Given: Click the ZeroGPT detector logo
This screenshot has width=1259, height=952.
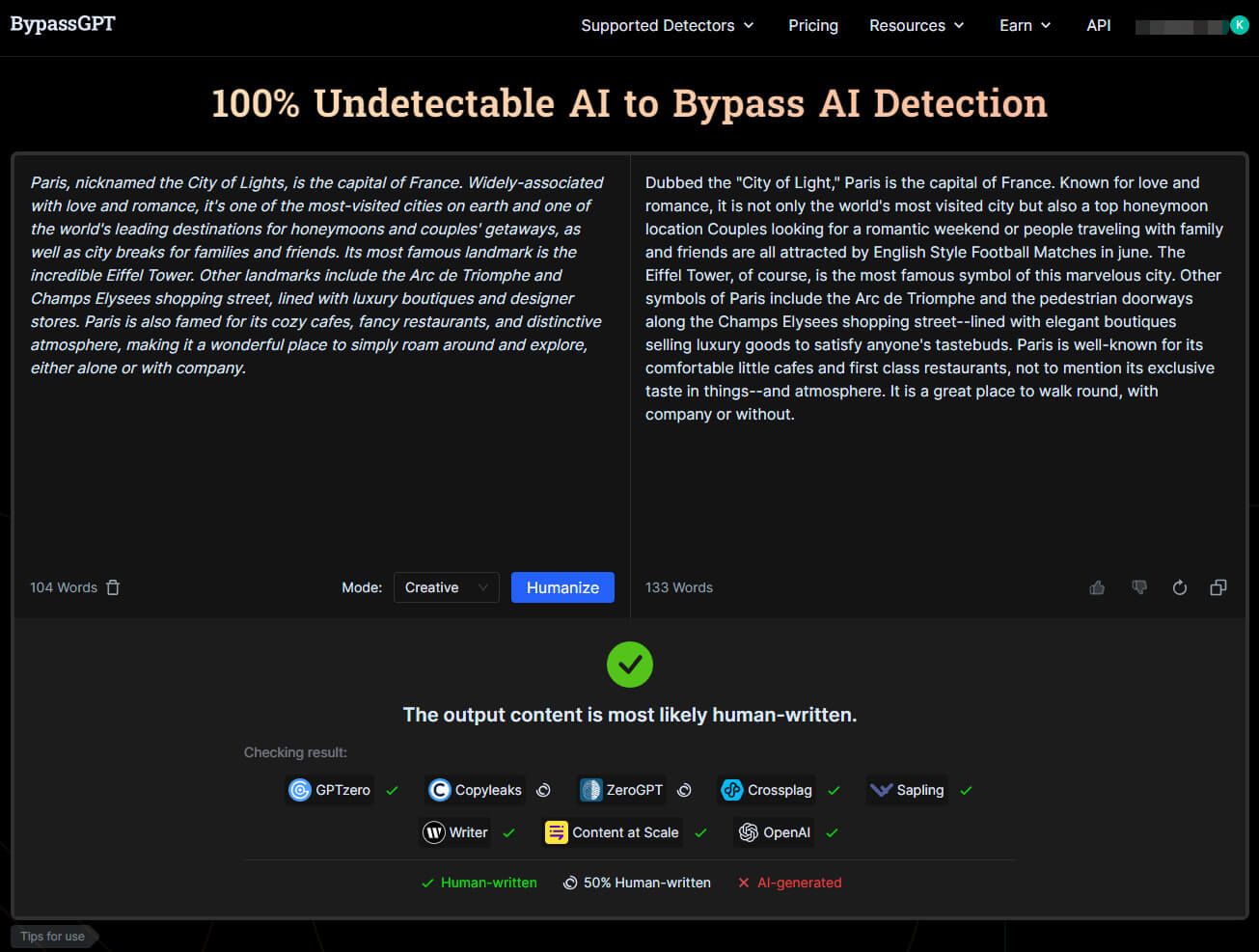Looking at the screenshot, I should (x=590, y=790).
